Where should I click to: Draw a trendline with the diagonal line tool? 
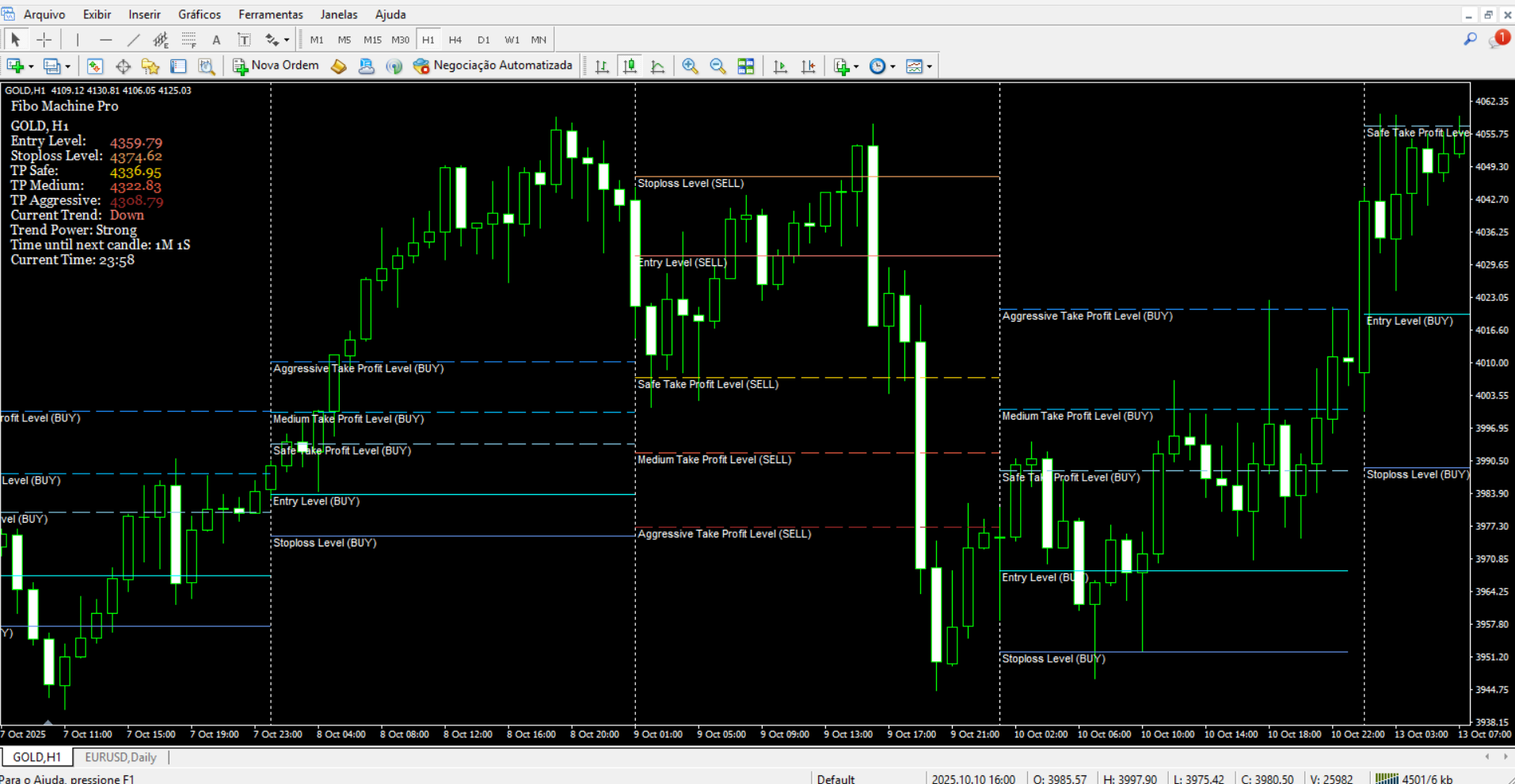[x=133, y=40]
